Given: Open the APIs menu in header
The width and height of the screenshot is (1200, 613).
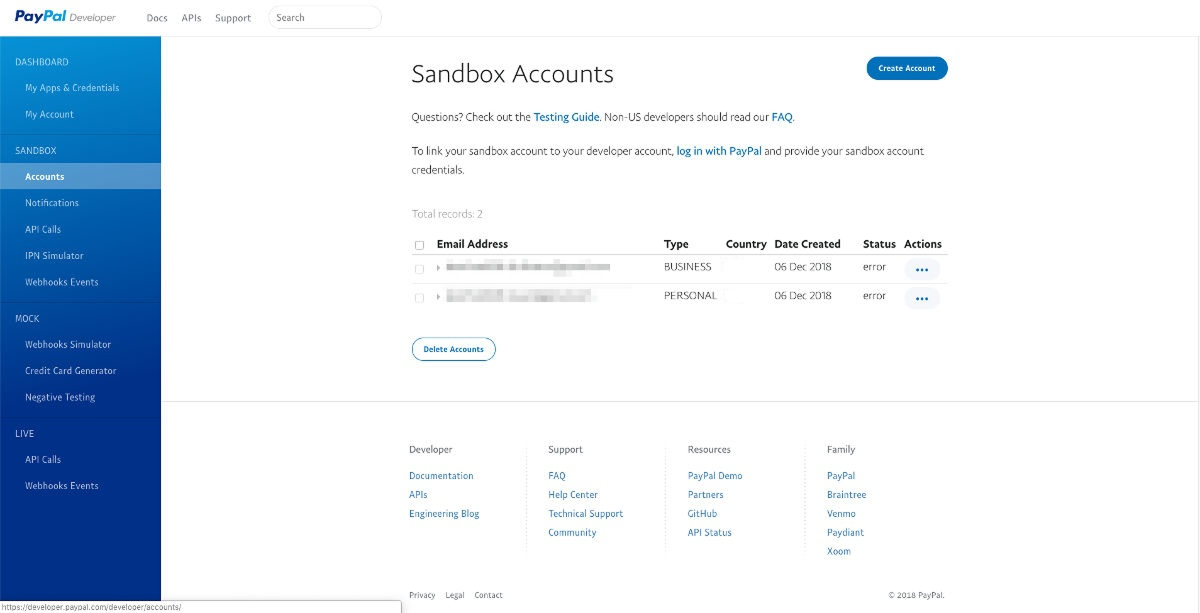Looking at the screenshot, I should 191,18.
